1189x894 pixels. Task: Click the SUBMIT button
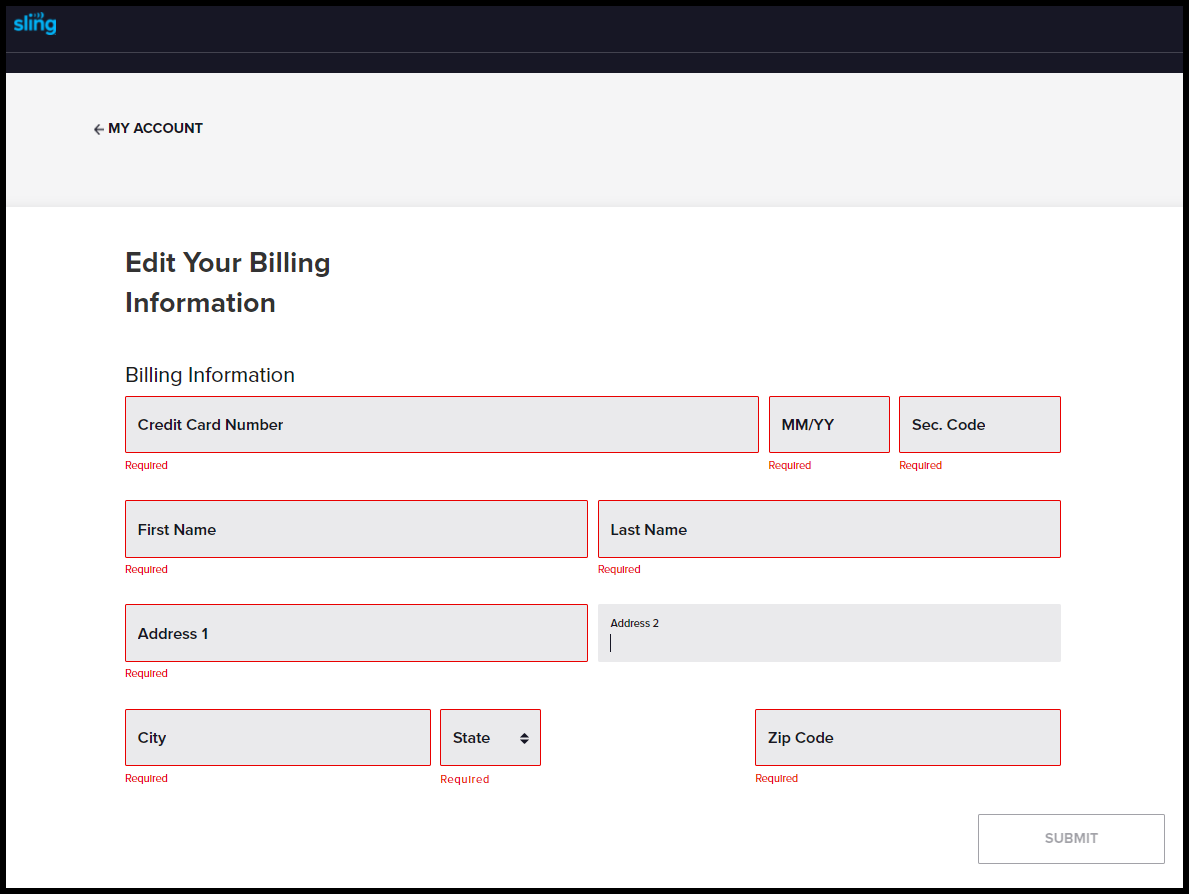pos(1070,838)
